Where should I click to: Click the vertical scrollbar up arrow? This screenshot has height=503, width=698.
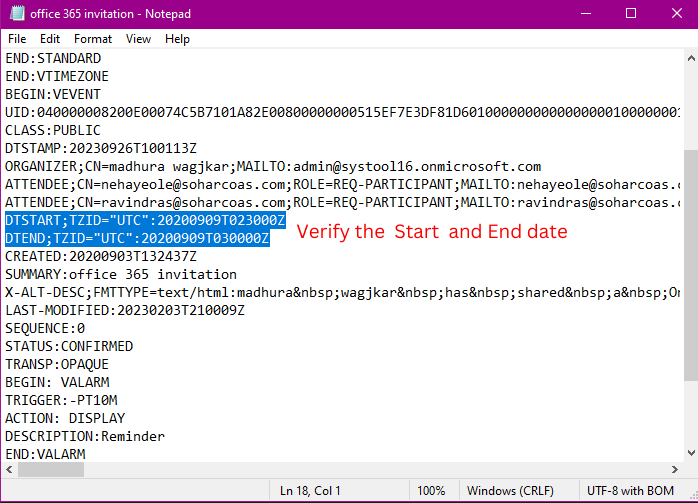[691, 58]
